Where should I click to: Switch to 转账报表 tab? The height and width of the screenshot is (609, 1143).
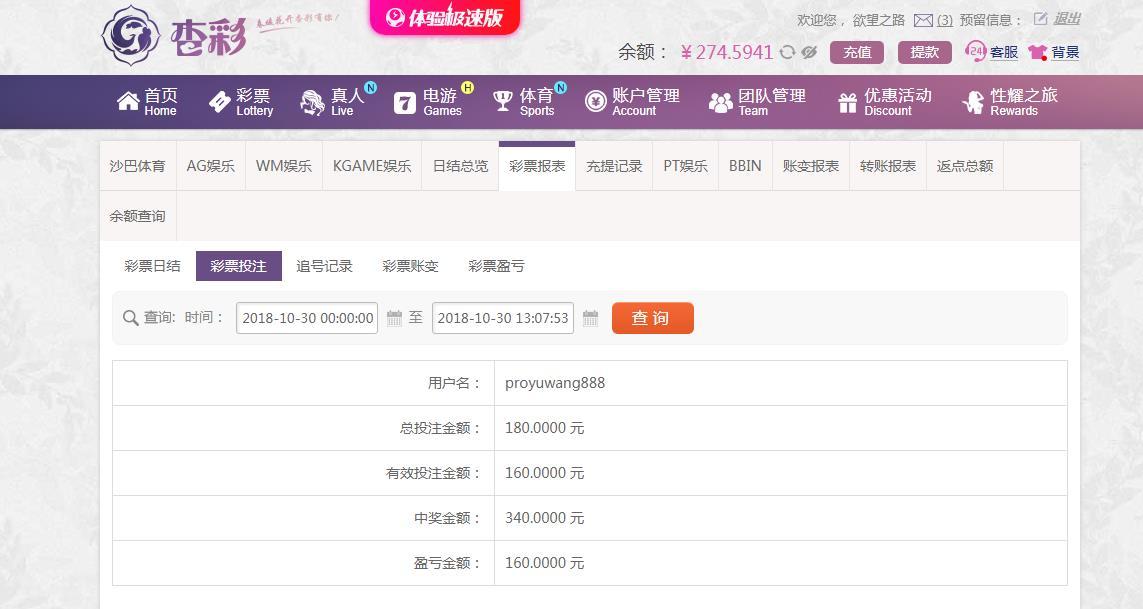[x=888, y=166]
